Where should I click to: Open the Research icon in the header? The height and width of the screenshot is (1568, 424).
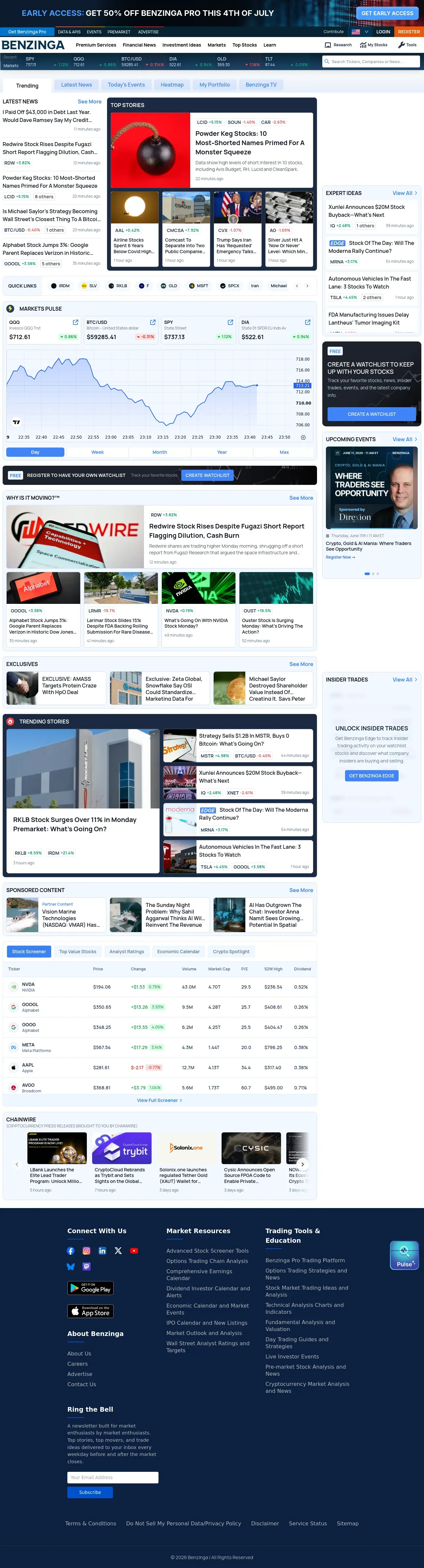pos(328,45)
